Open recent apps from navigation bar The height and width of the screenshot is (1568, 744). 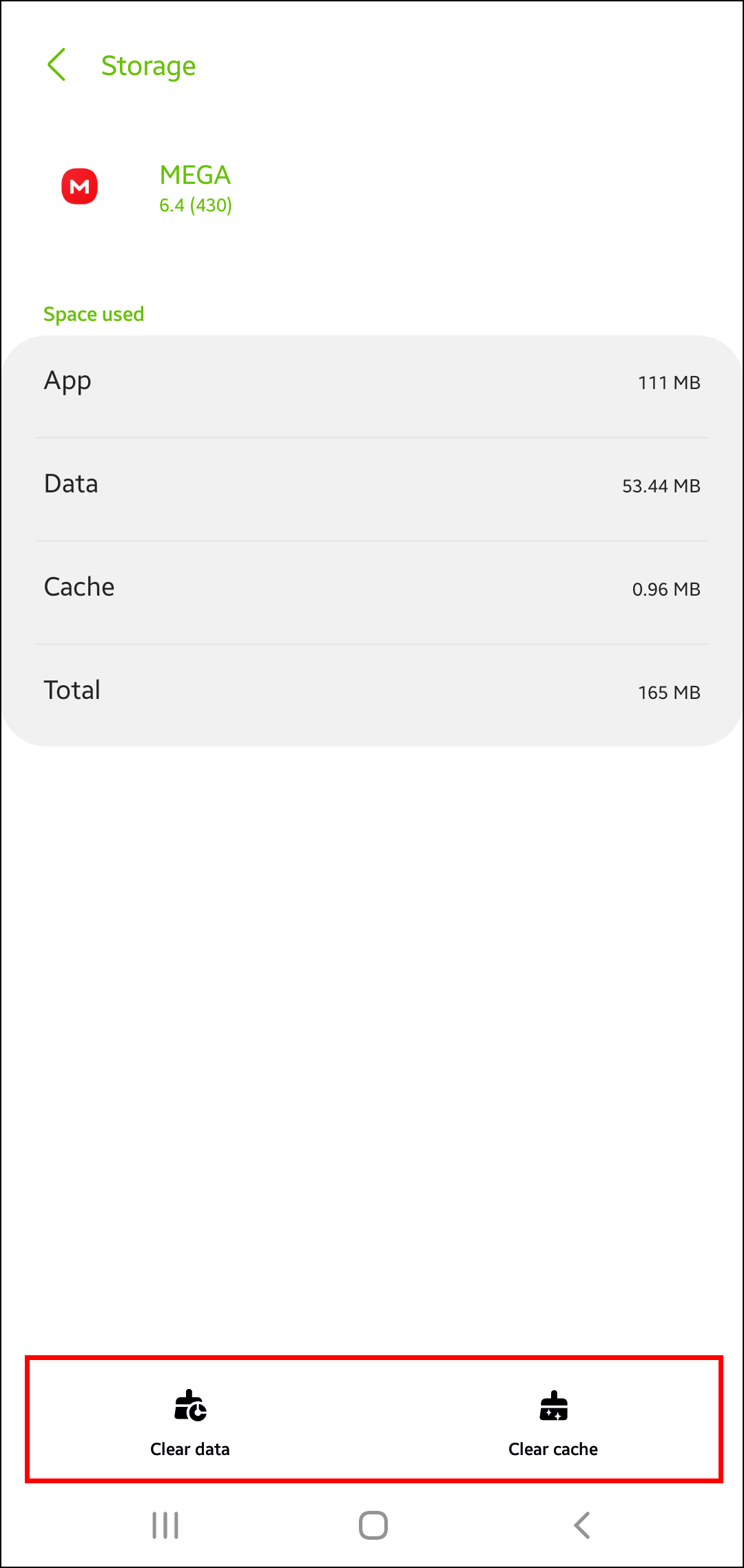point(165,1525)
